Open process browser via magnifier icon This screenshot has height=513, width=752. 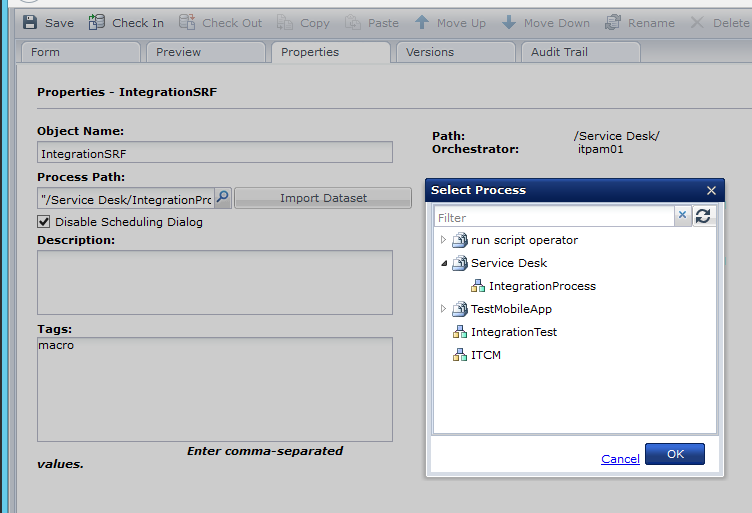[223, 198]
